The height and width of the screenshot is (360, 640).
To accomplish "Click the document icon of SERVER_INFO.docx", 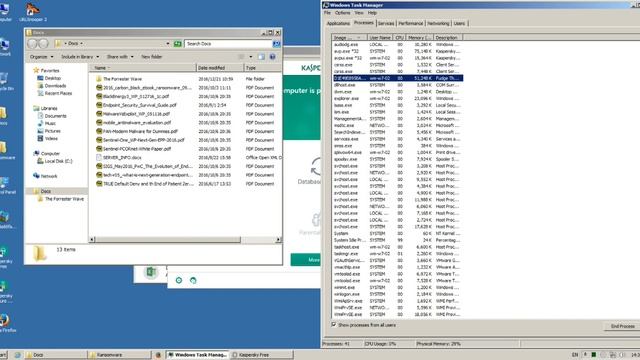I will (x=99, y=158).
